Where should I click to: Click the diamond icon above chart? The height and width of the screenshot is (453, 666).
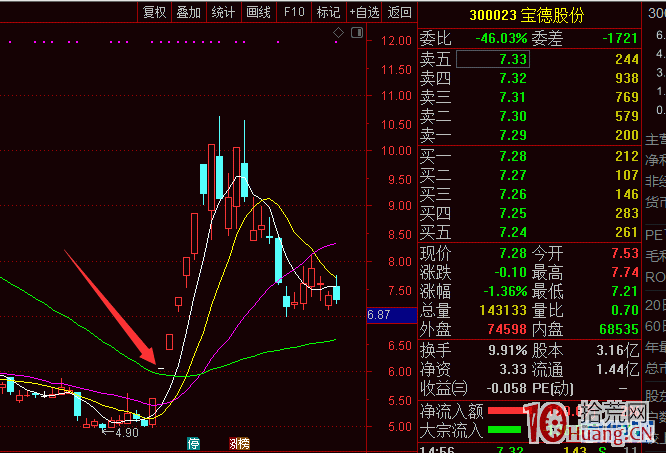click(338, 32)
